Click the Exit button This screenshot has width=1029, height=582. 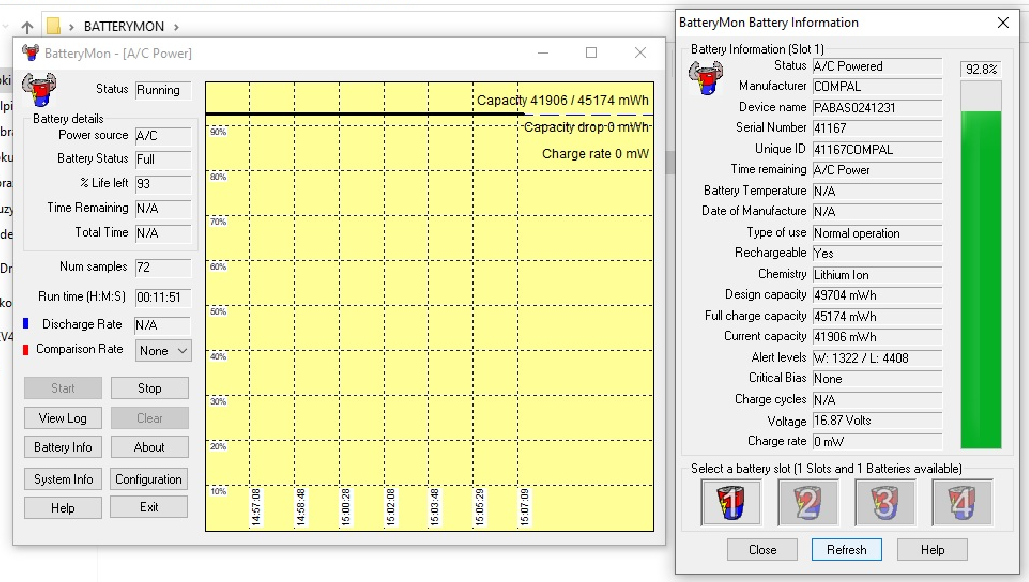point(149,507)
